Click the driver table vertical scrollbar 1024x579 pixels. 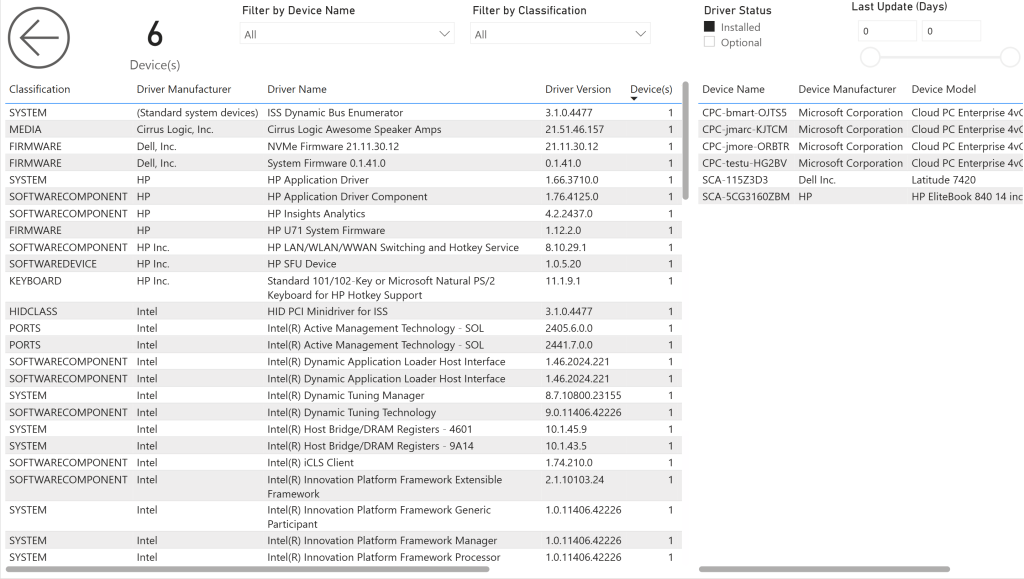685,140
